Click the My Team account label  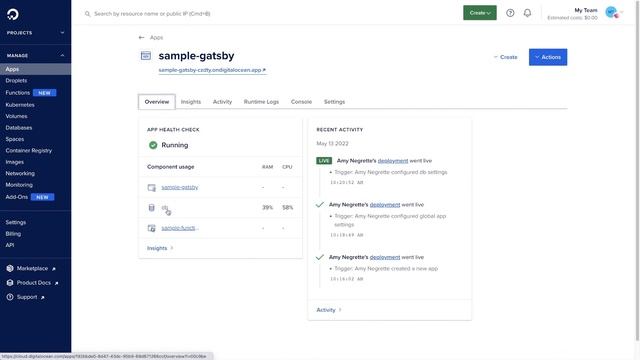(x=586, y=10)
